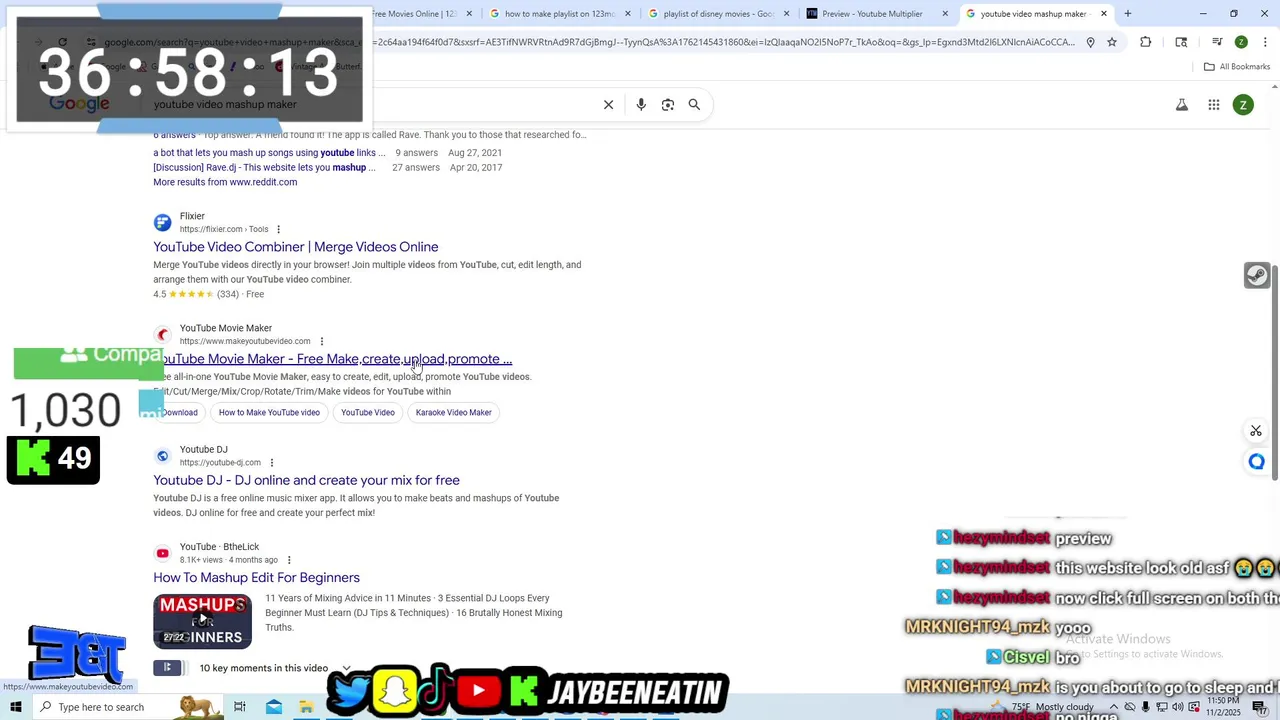Bookmark this page with star icon
Image resolution: width=1280 pixels, height=720 pixels.
coord(1112,42)
